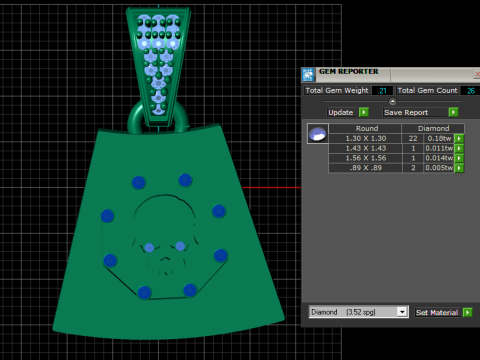Image resolution: width=480 pixels, height=360 pixels.
Task: Click the Gem Reporter logo icon
Action: coord(308,75)
